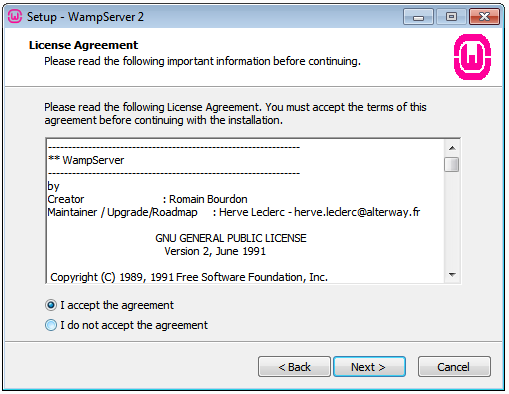Click the GNU GENERAL PUBLIC LICENSE line
The image size is (509, 394).
231,238
